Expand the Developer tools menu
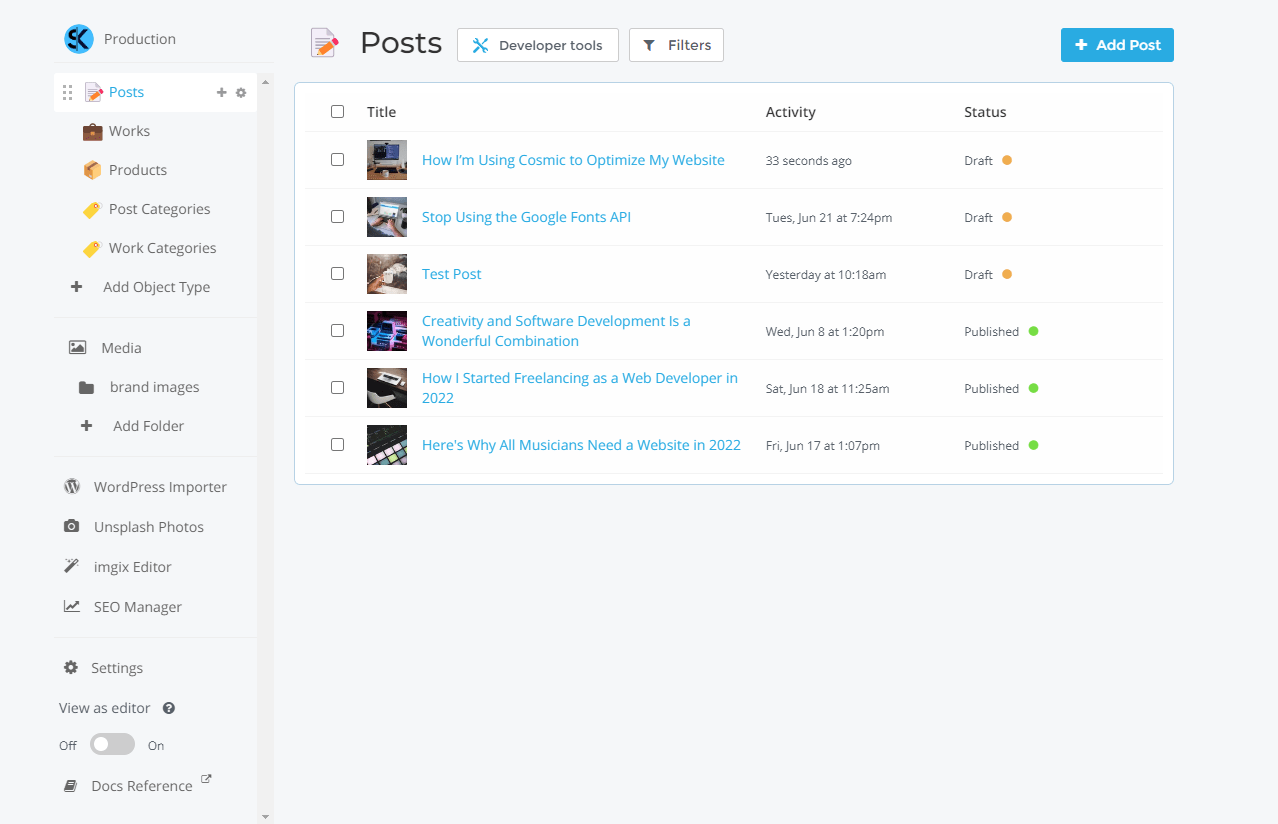The width and height of the screenshot is (1278, 824). 538,45
